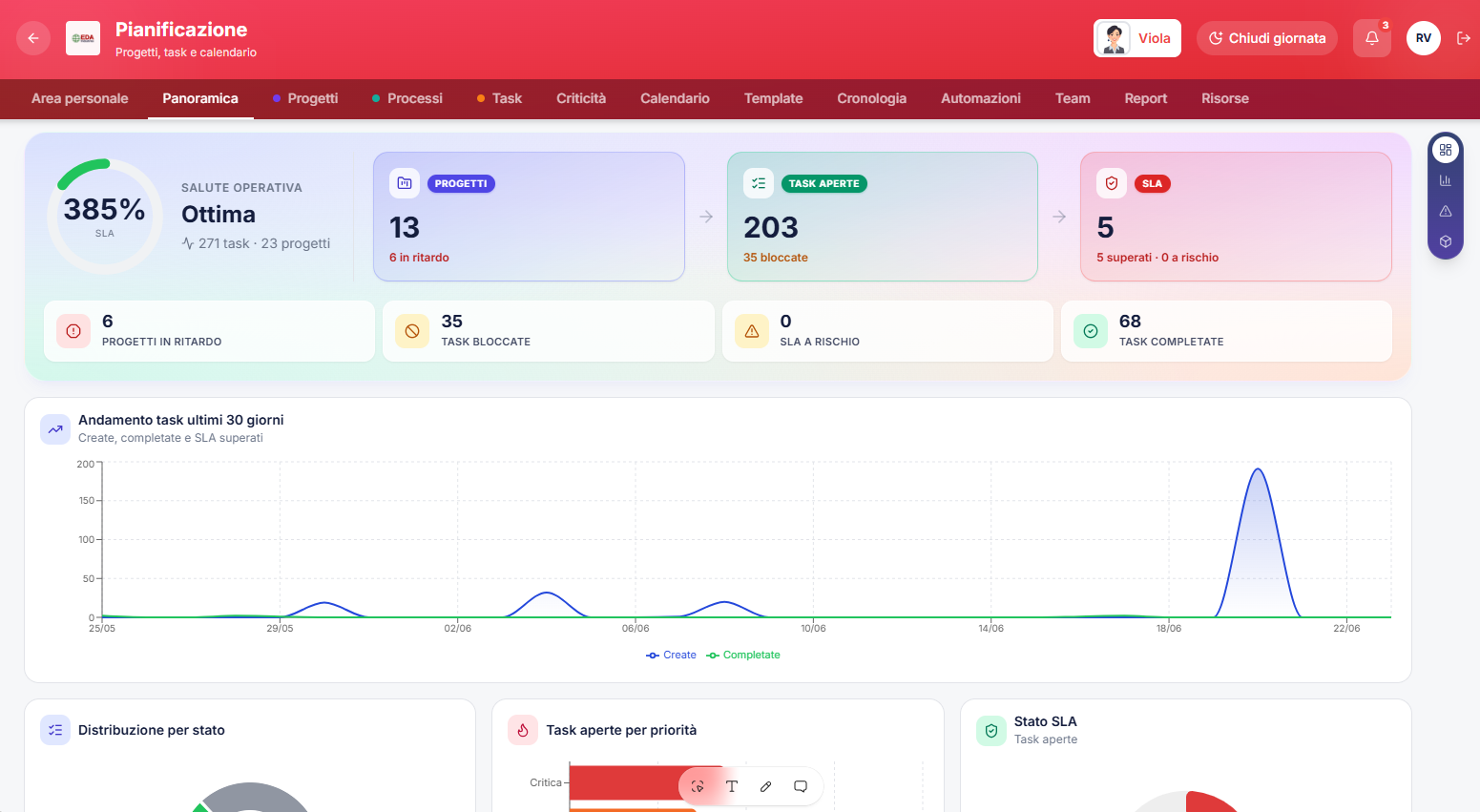Select the bar chart icon in the floating sidebar
Image resolution: width=1480 pixels, height=812 pixels.
tap(1446, 180)
